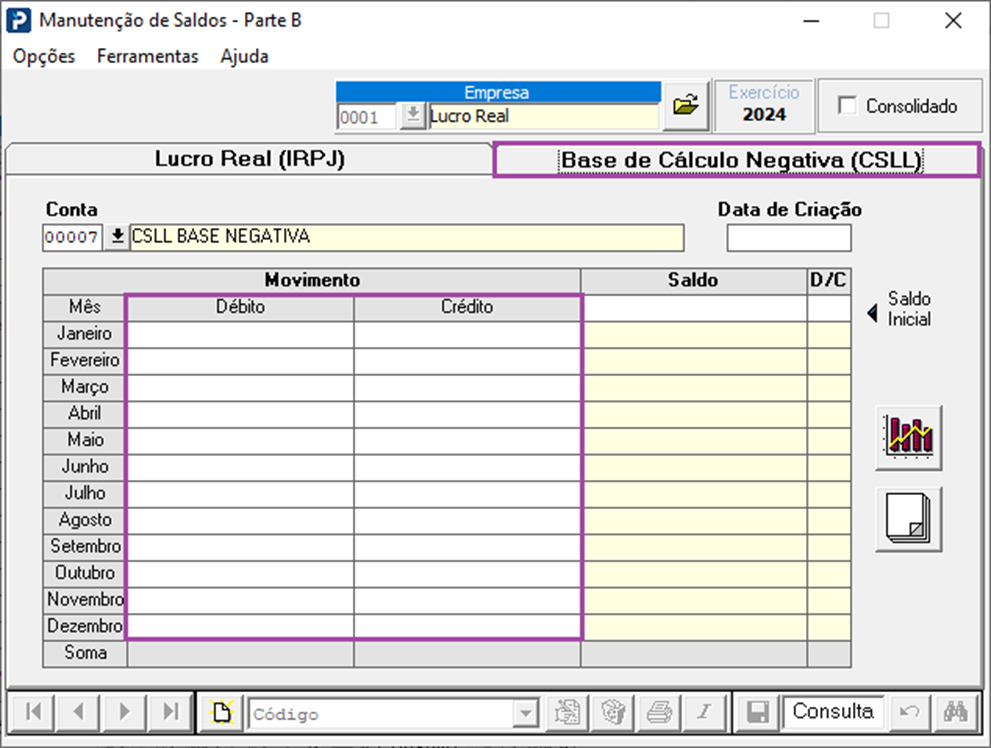Viewport: 991px width, 748px height.
Task: Click the Novembro Crédito cell
Action: pyautogui.click(x=467, y=600)
